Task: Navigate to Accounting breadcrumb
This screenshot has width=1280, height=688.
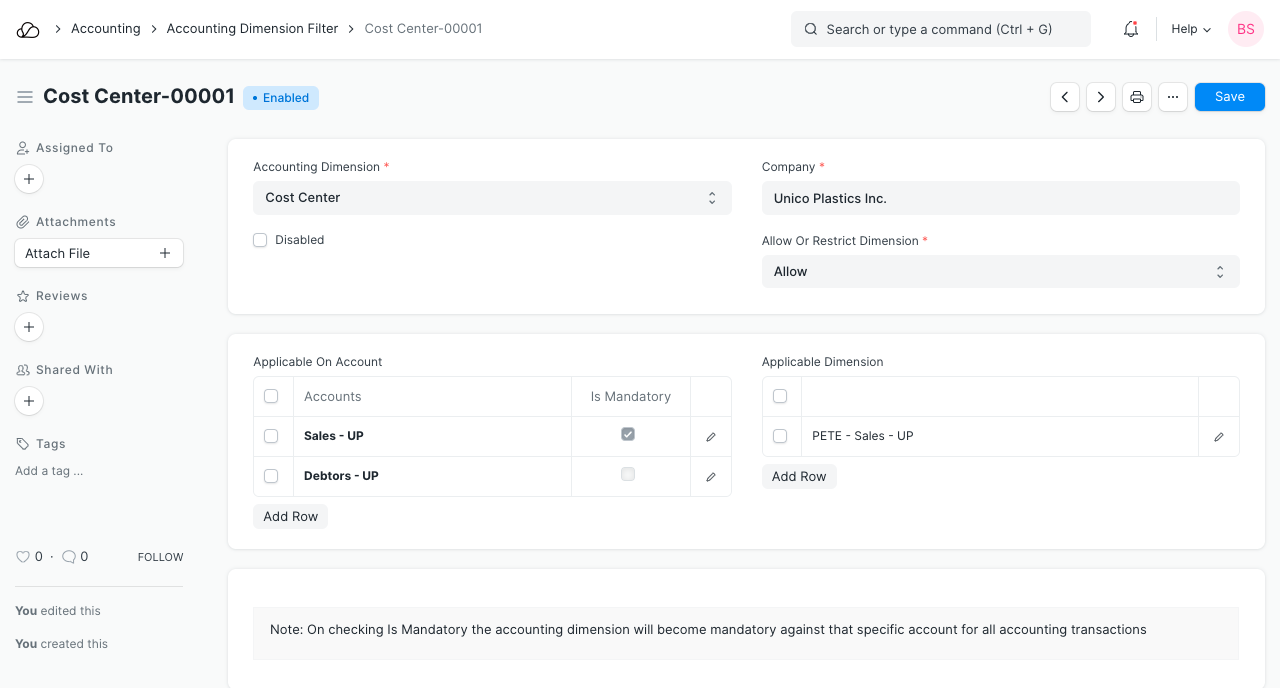Action: click(x=105, y=29)
